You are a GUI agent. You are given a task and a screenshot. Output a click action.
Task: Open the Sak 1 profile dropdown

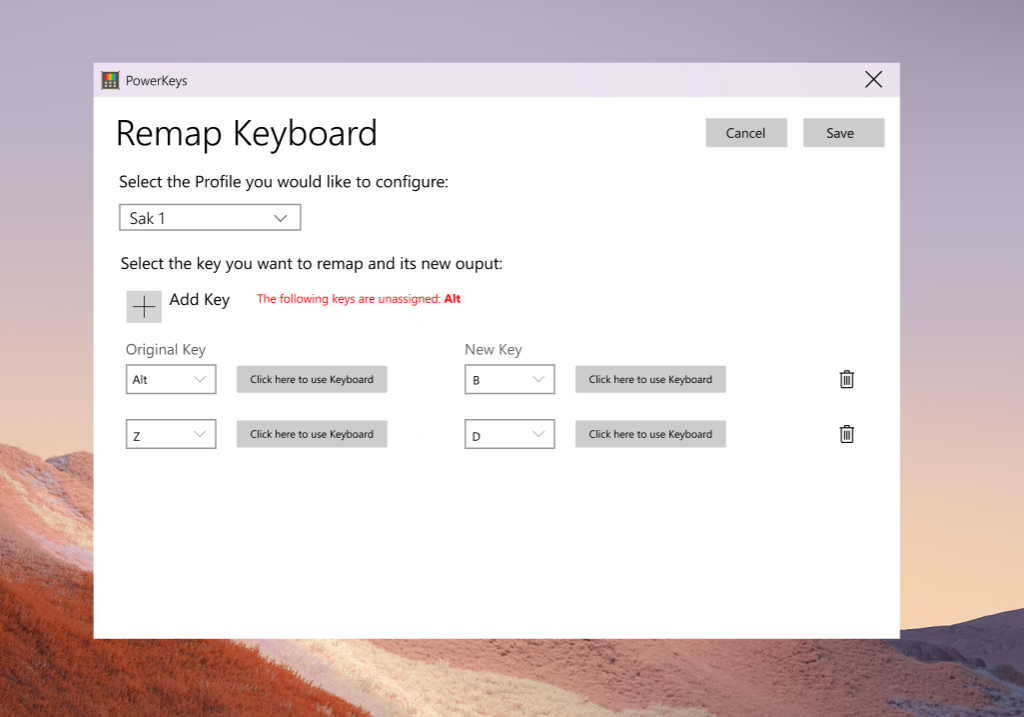(209, 217)
